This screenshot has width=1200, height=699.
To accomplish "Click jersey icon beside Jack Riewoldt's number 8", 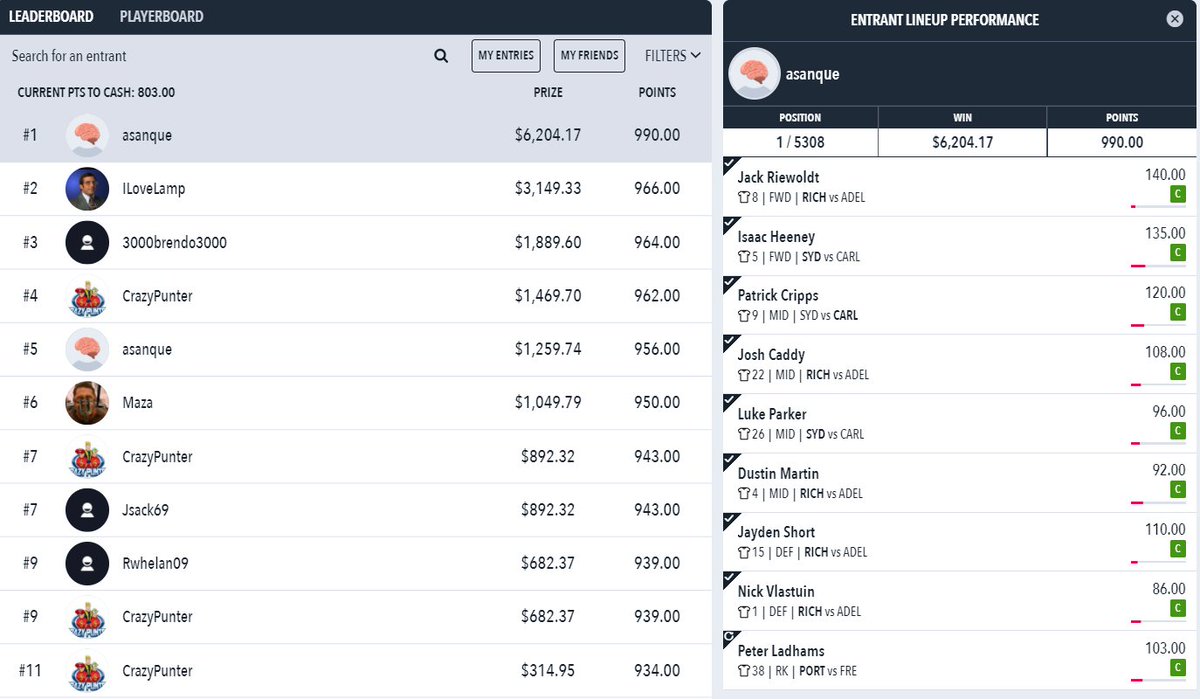I will click(x=743, y=198).
